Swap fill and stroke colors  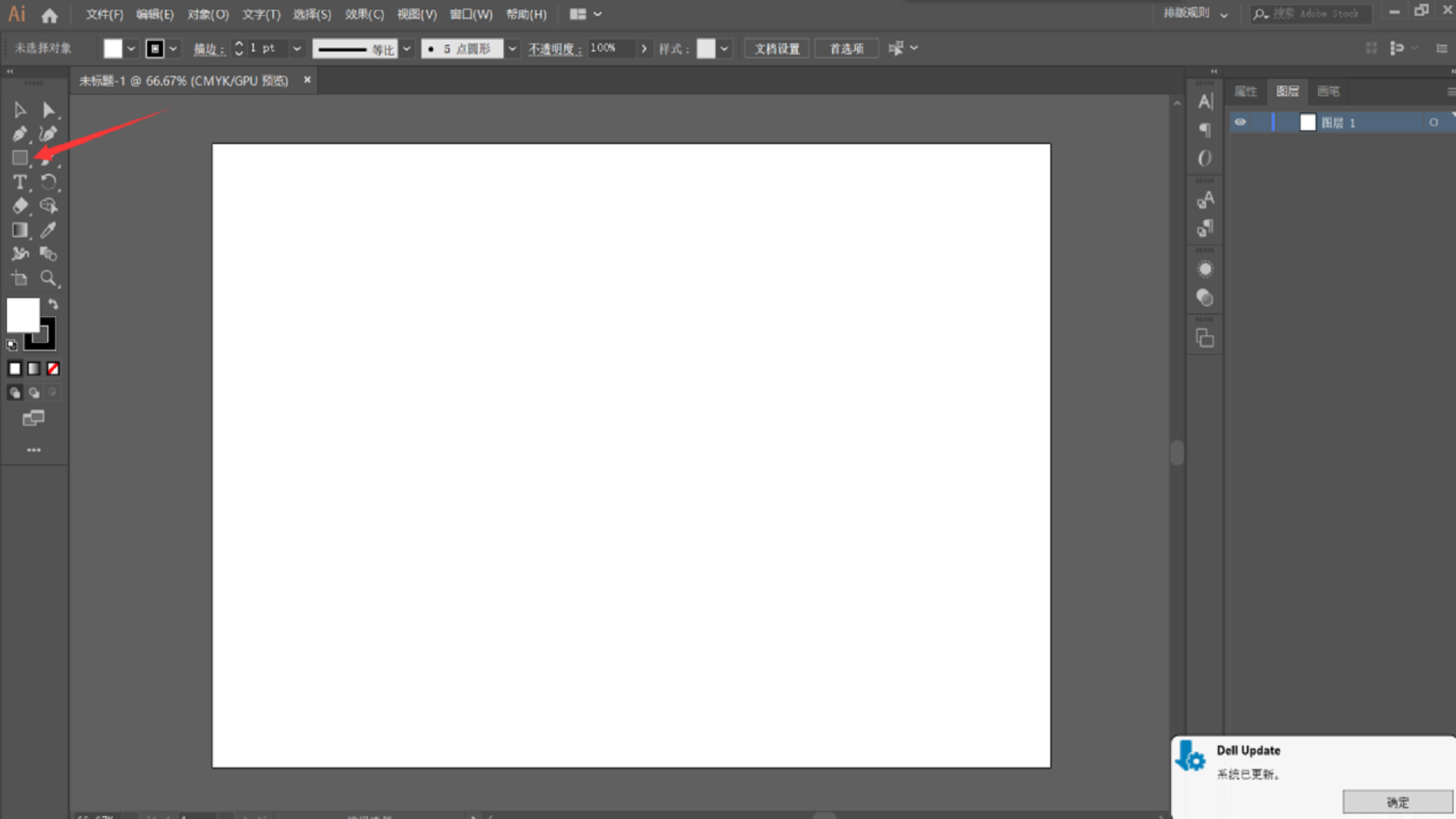(x=53, y=303)
